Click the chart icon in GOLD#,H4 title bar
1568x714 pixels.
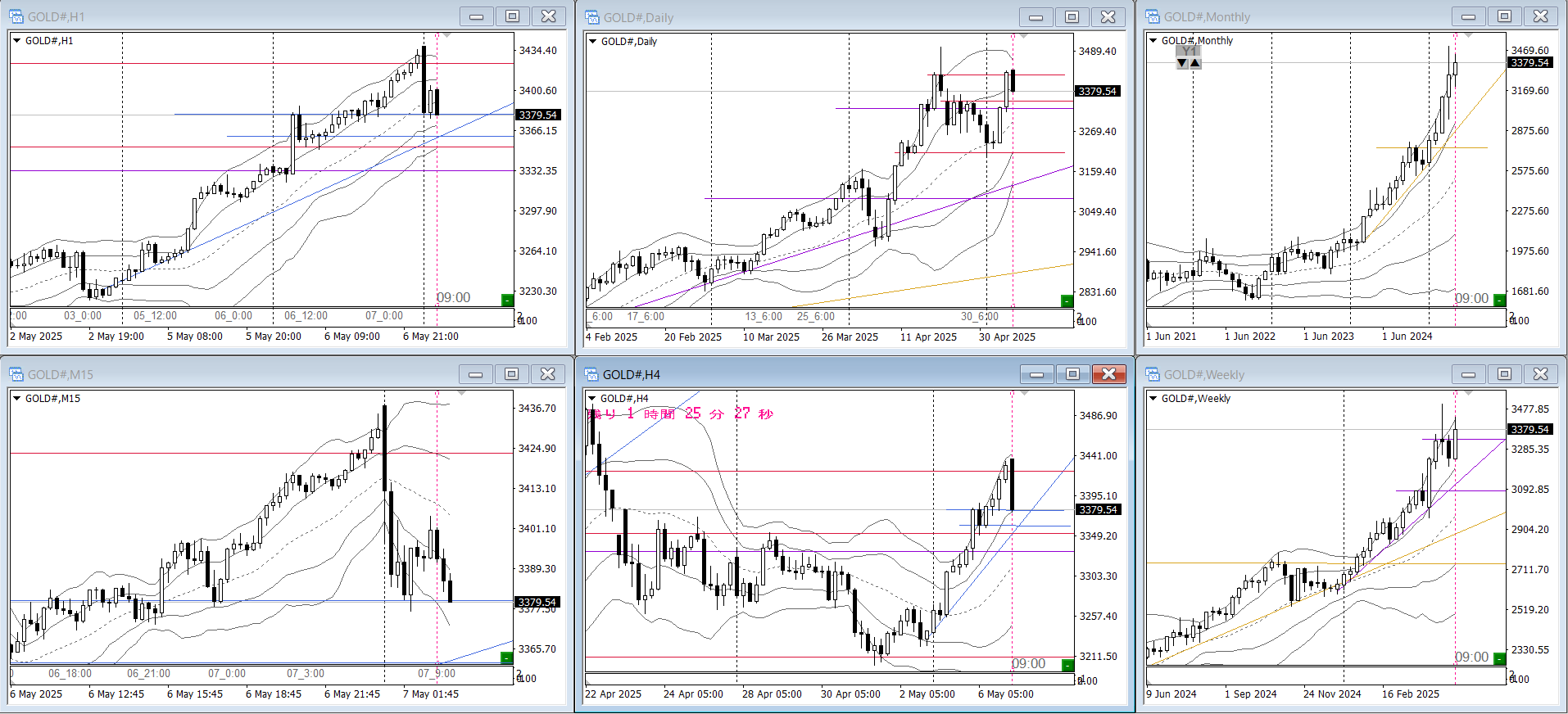coord(591,374)
